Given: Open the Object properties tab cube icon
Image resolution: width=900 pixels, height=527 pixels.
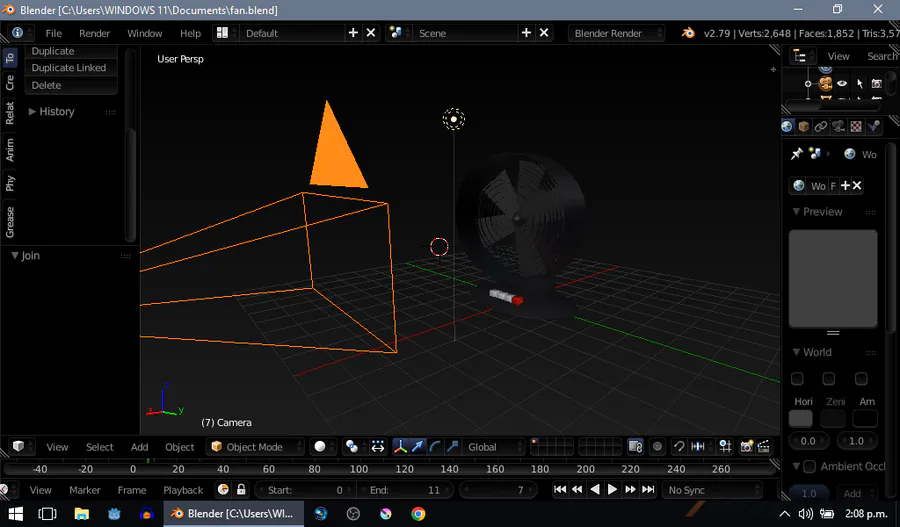Looking at the screenshot, I should [804, 126].
